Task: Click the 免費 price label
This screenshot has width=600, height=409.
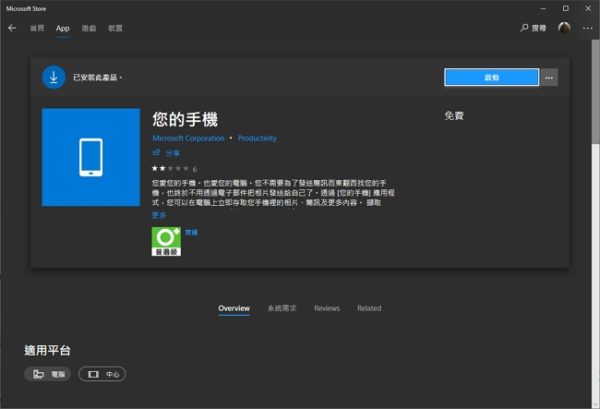Action: [454, 116]
